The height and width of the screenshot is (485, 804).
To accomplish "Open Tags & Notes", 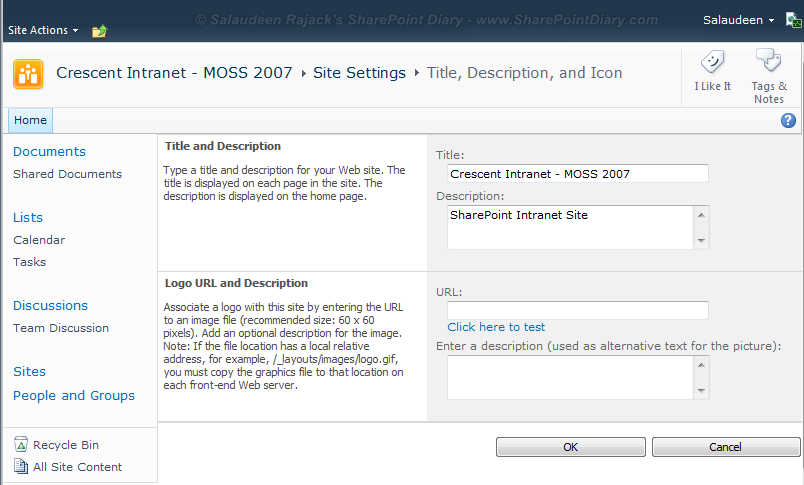I will tap(769, 76).
